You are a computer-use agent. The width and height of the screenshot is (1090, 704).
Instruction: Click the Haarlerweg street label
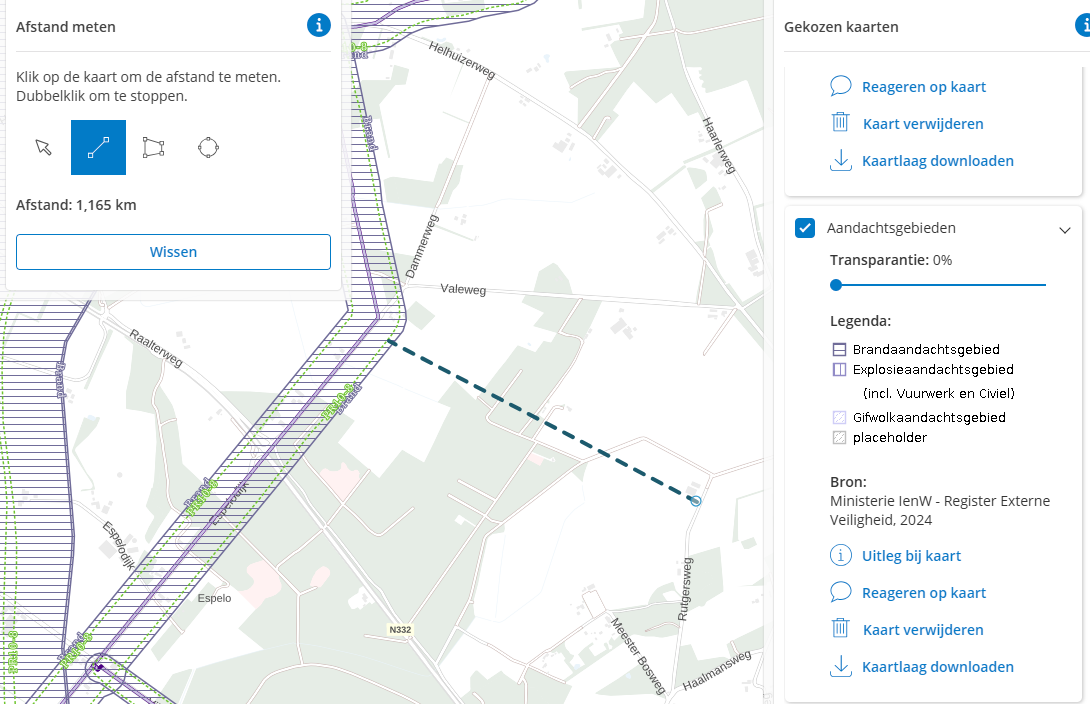(x=719, y=145)
